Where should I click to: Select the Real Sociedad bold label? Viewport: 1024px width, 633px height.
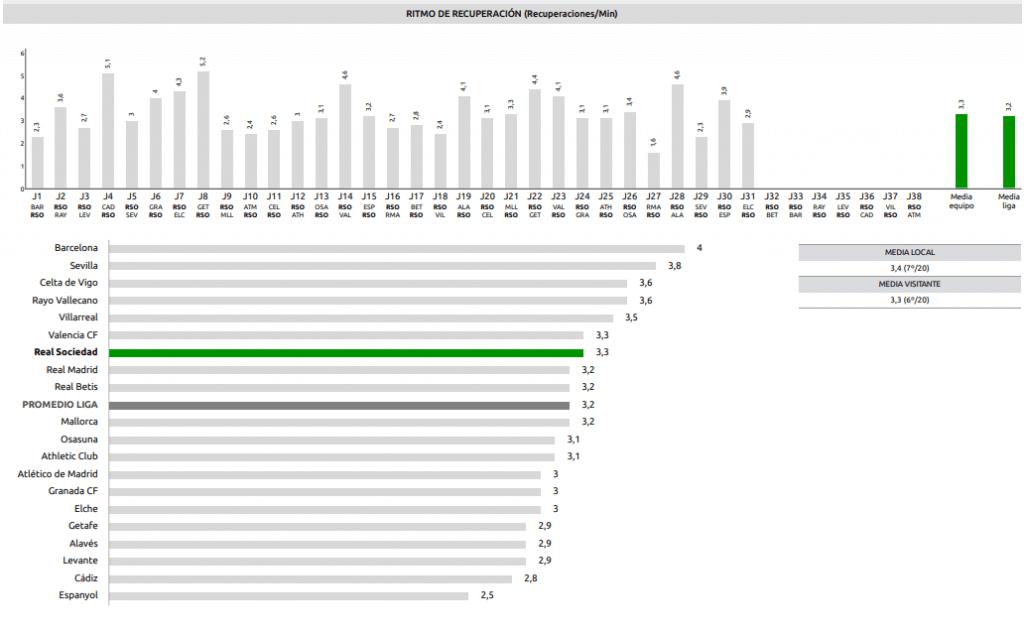click(x=66, y=353)
